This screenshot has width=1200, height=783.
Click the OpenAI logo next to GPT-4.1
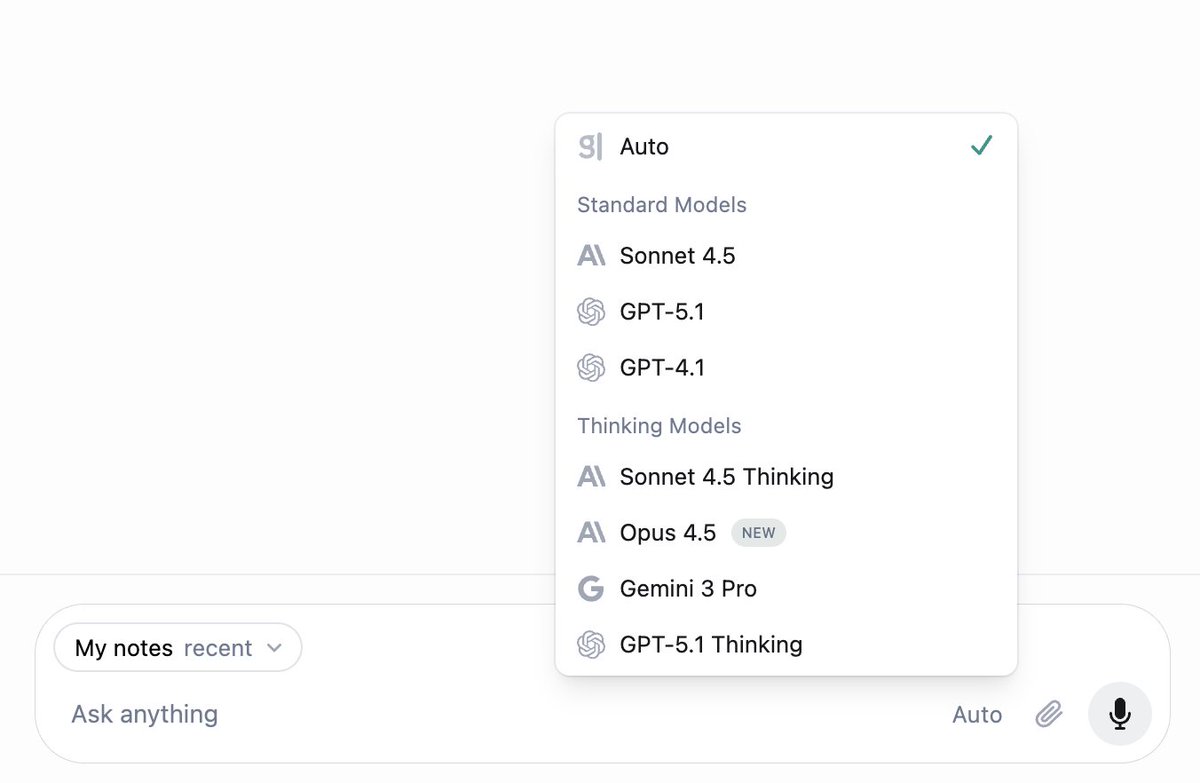(591, 368)
